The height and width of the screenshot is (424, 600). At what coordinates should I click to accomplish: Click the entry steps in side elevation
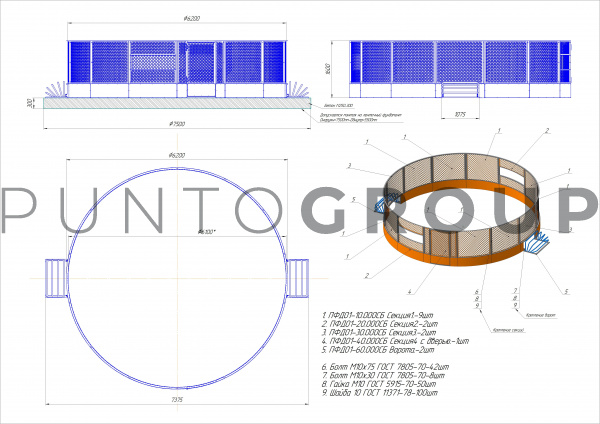click(460, 90)
